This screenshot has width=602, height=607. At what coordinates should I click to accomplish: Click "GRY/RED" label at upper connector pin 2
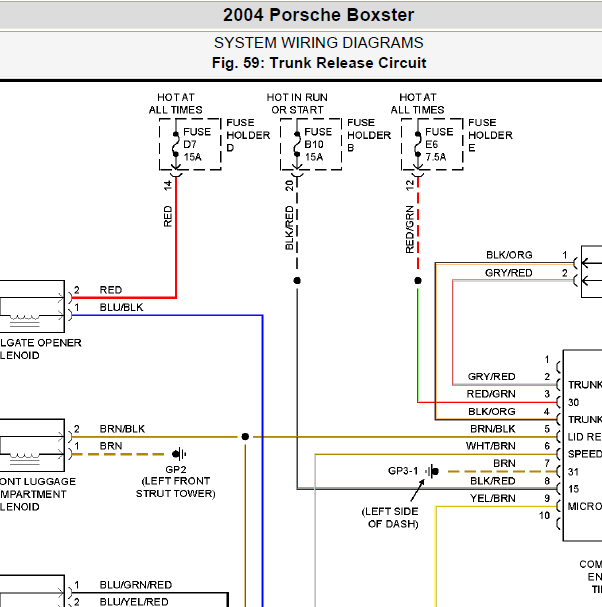509,273
